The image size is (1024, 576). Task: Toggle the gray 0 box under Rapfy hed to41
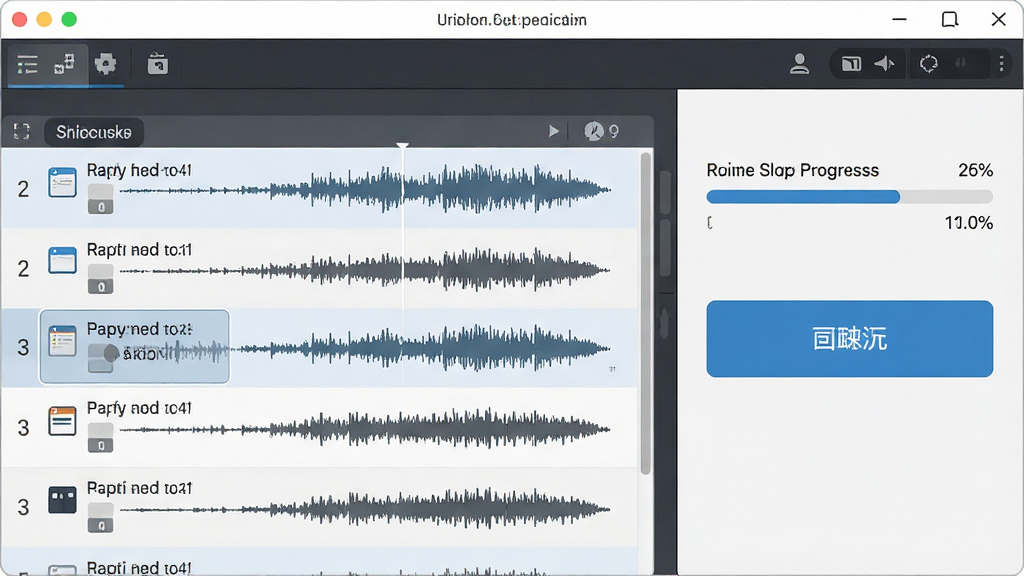click(x=101, y=200)
